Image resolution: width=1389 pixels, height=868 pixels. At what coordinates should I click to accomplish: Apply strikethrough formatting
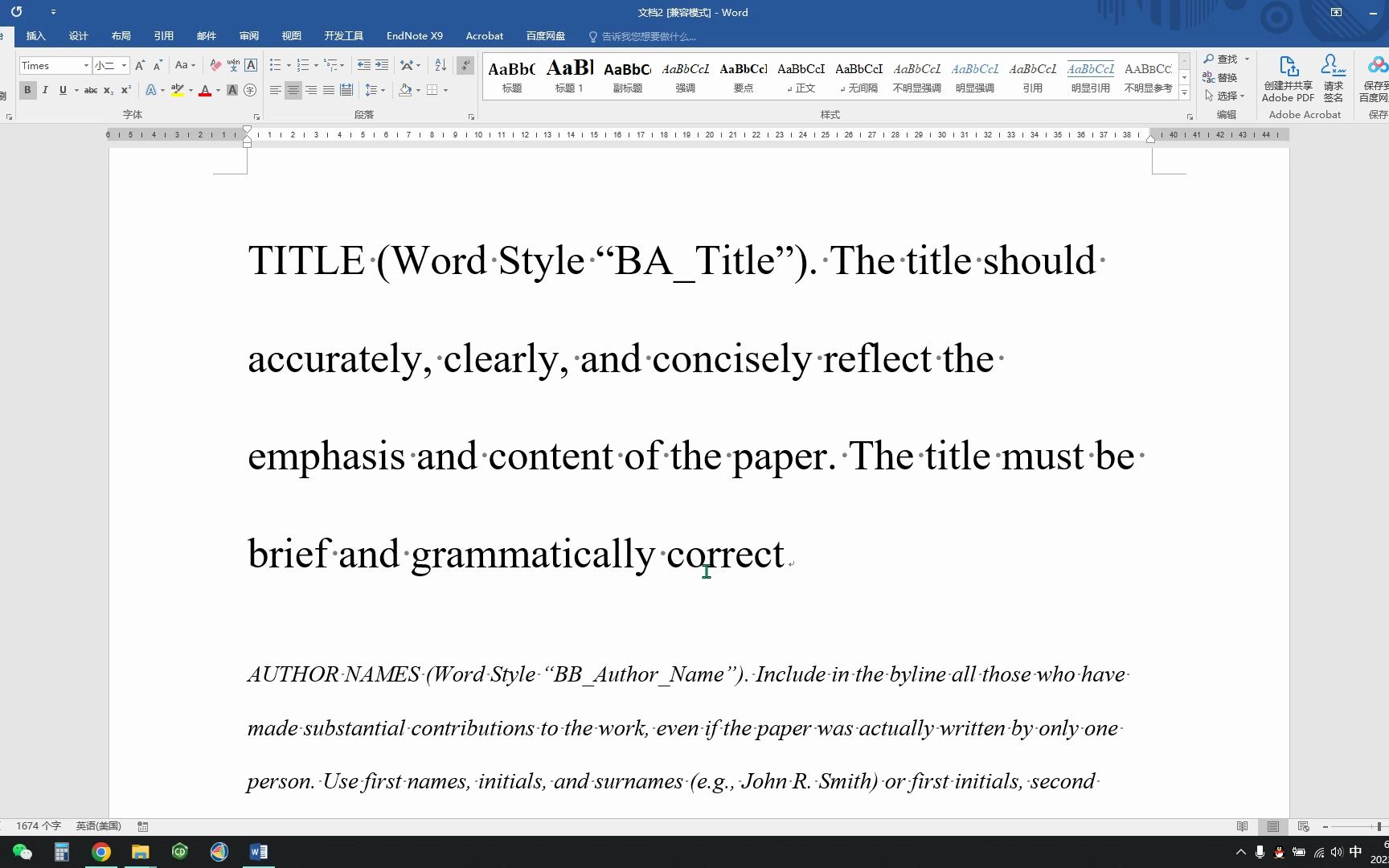click(91, 90)
